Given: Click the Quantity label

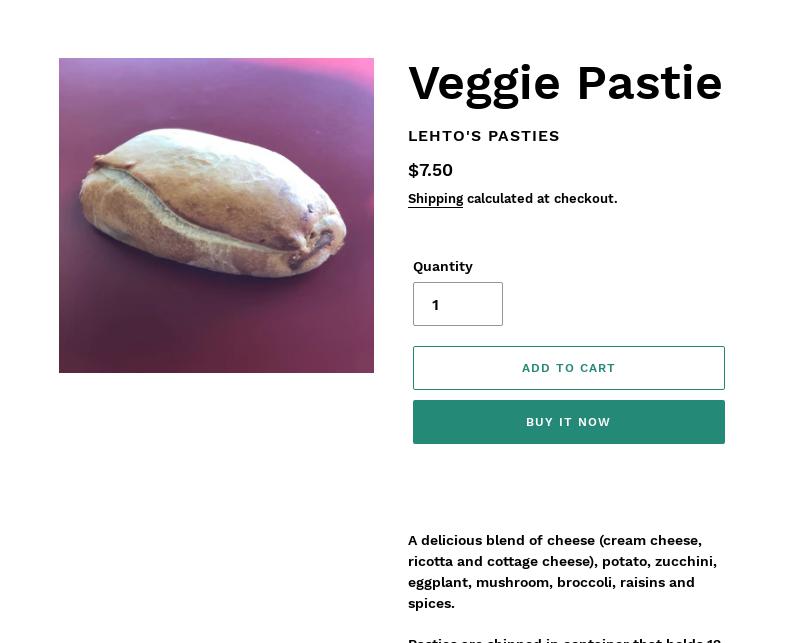Looking at the screenshot, I should [443, 266].
